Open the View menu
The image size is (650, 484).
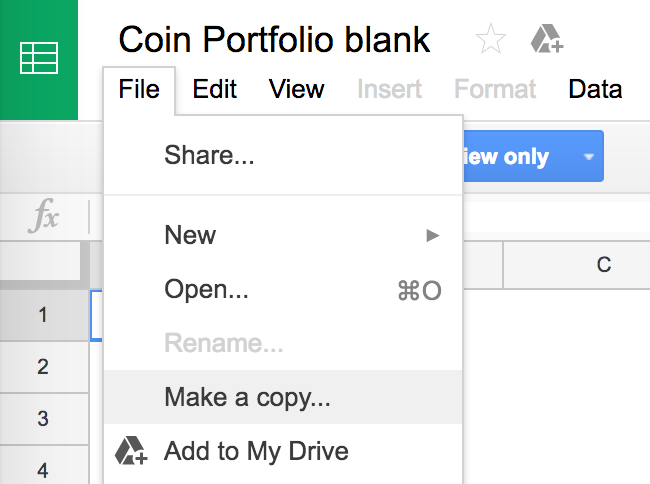(x=296, y=90)
